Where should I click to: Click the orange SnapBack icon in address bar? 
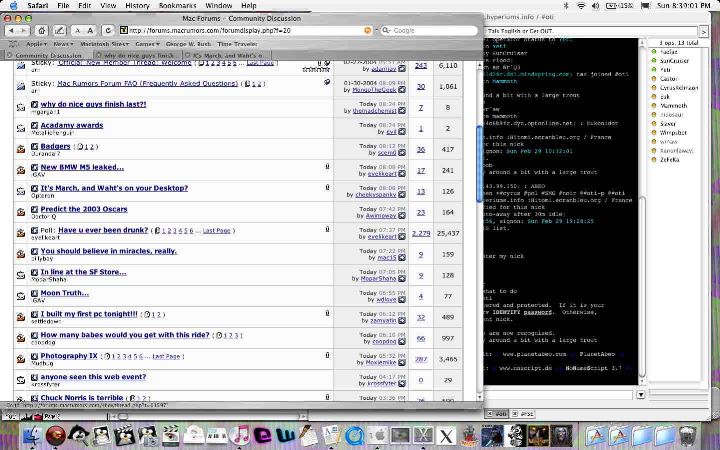point(368,30)
